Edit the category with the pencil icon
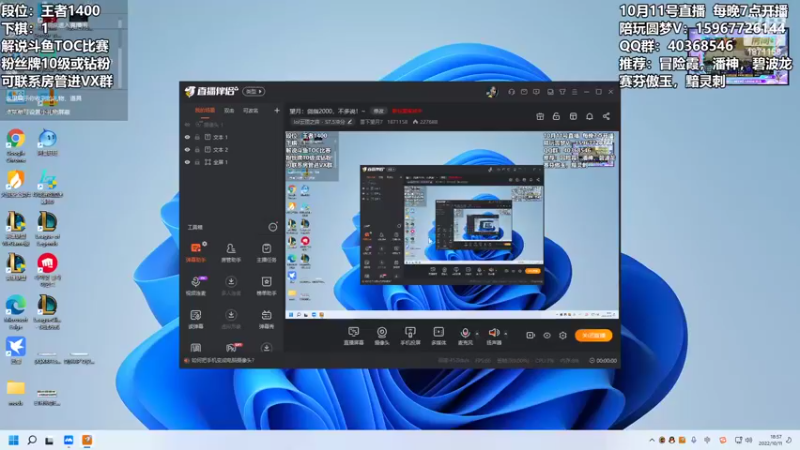Image resolution: width=800 pixels, height=450 pixels. coord(349,122)
